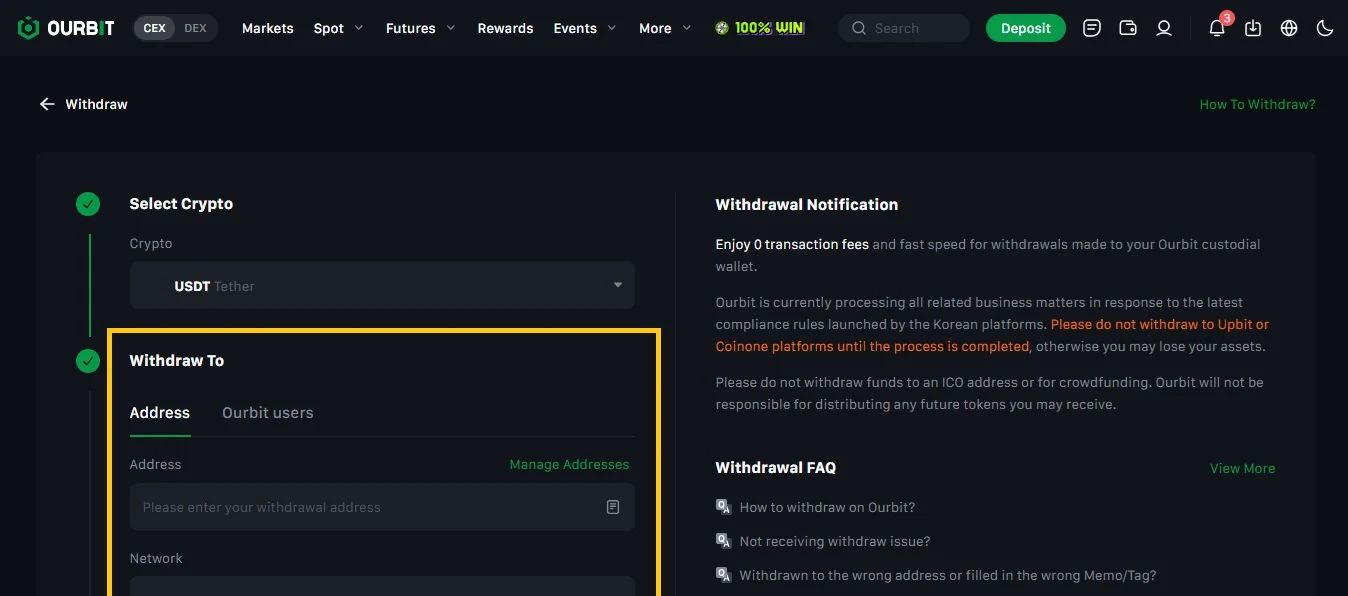Click the Network dropdown field
The image size is (1348, 596).
382,586
